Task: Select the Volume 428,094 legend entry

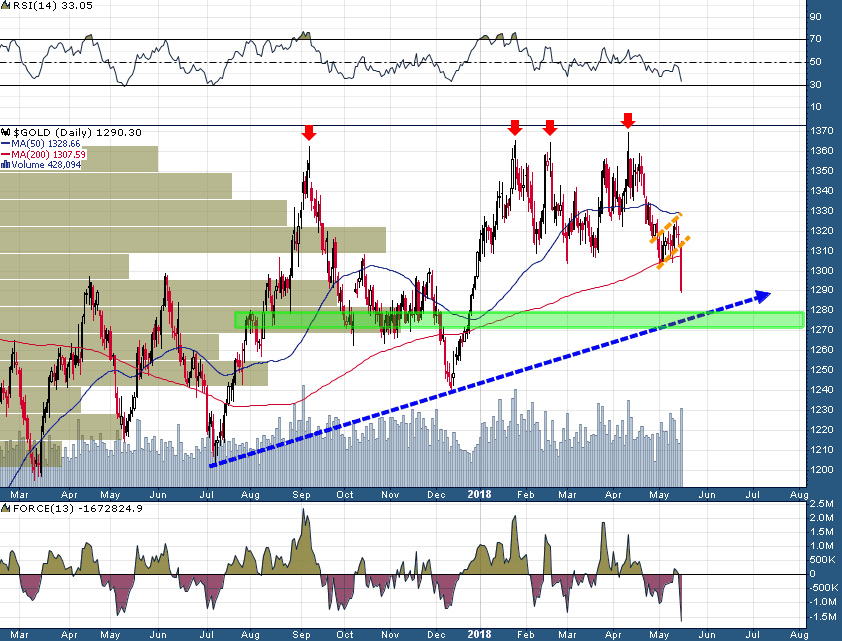Action: coord(46,165)
